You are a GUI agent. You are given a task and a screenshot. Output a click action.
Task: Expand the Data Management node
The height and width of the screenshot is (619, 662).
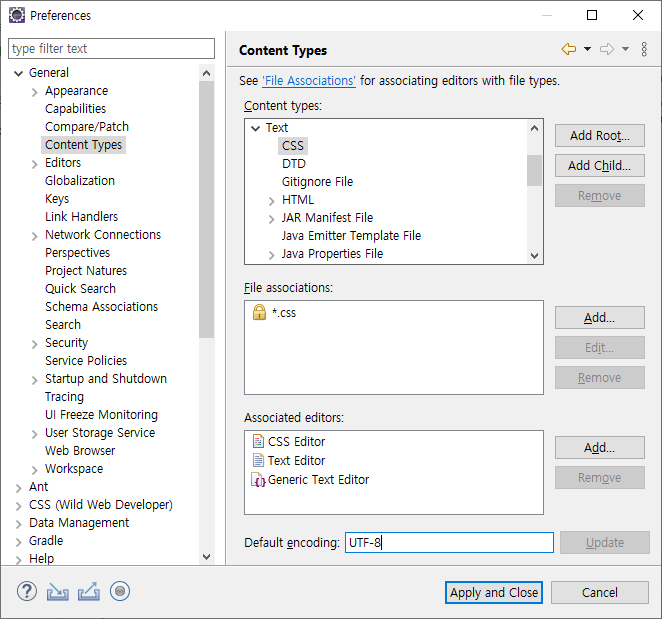(18, 524)
